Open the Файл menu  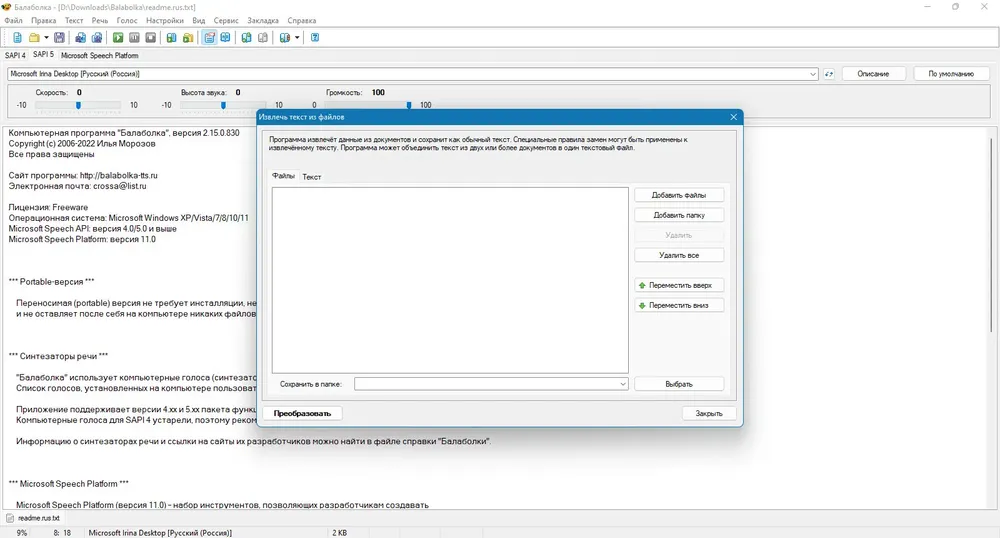(x=13, y=20)
